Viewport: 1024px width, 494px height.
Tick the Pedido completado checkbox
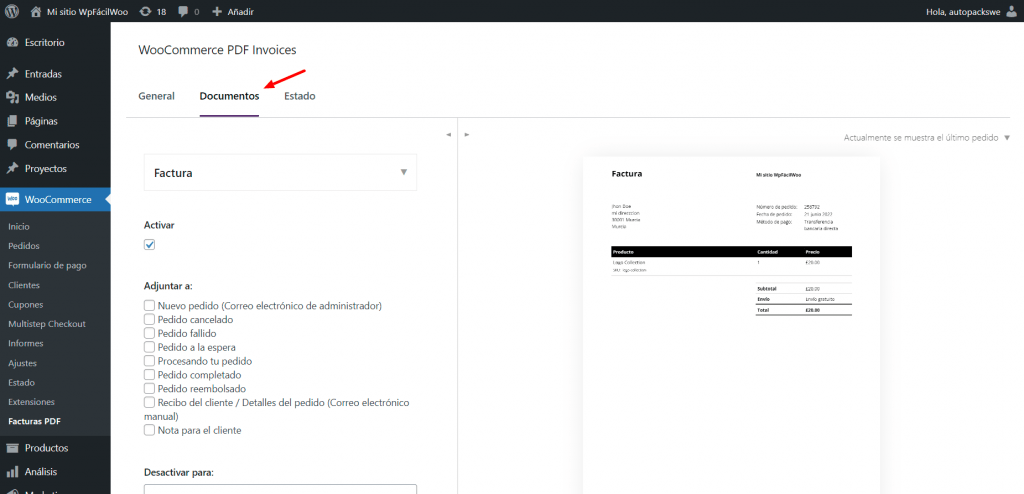(x=150, y=375)
